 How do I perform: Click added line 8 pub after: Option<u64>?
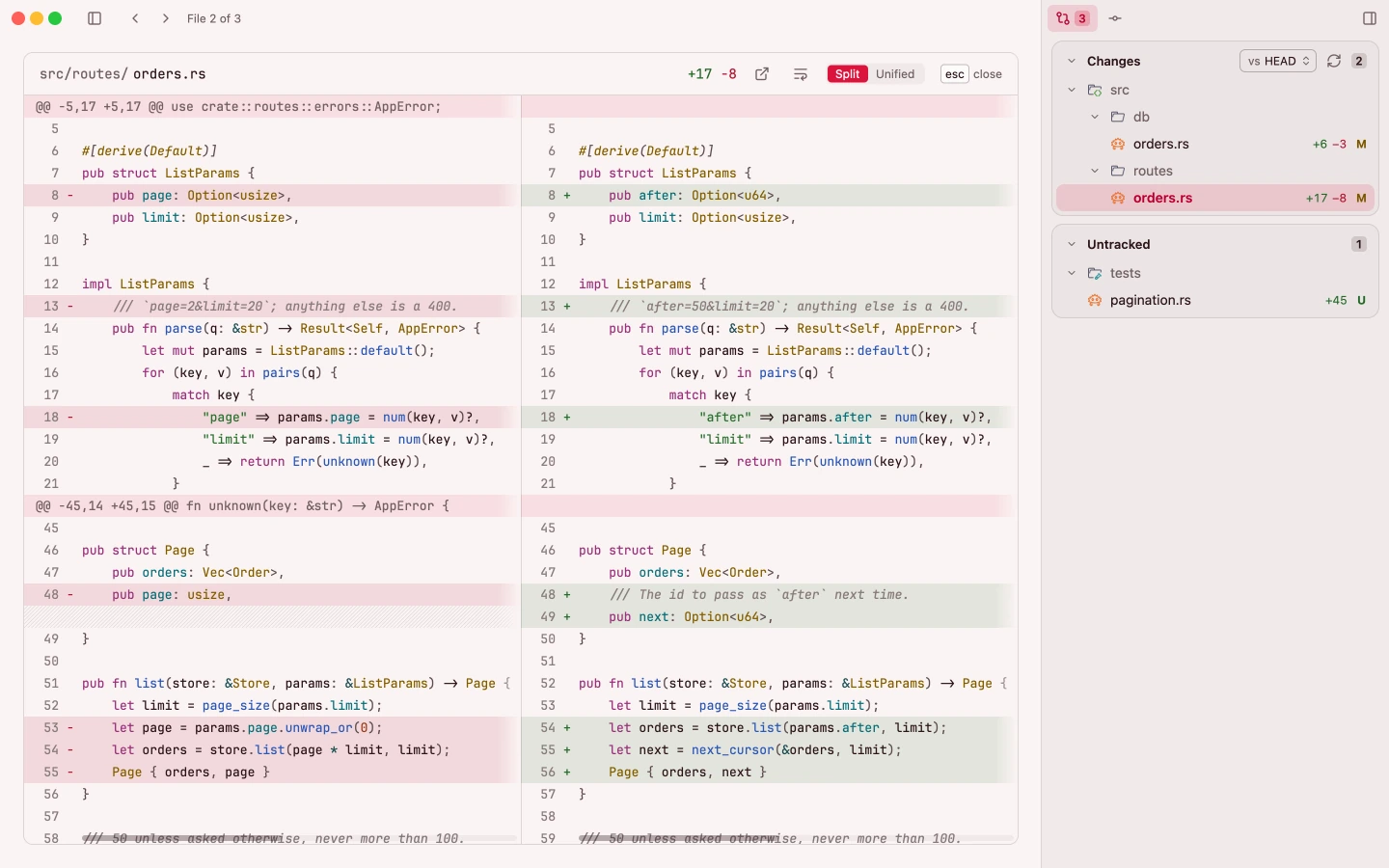[769, 196]
